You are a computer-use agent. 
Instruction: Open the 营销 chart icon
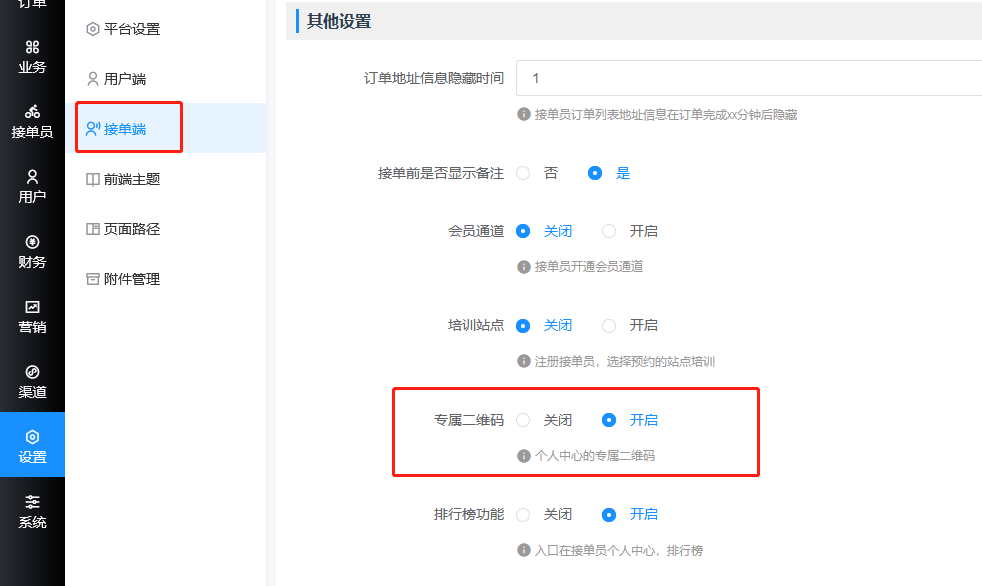click(33, 307)
